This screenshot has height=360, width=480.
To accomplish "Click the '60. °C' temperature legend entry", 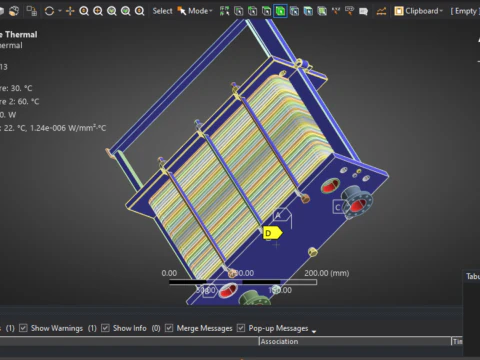I will pos(28,101).
